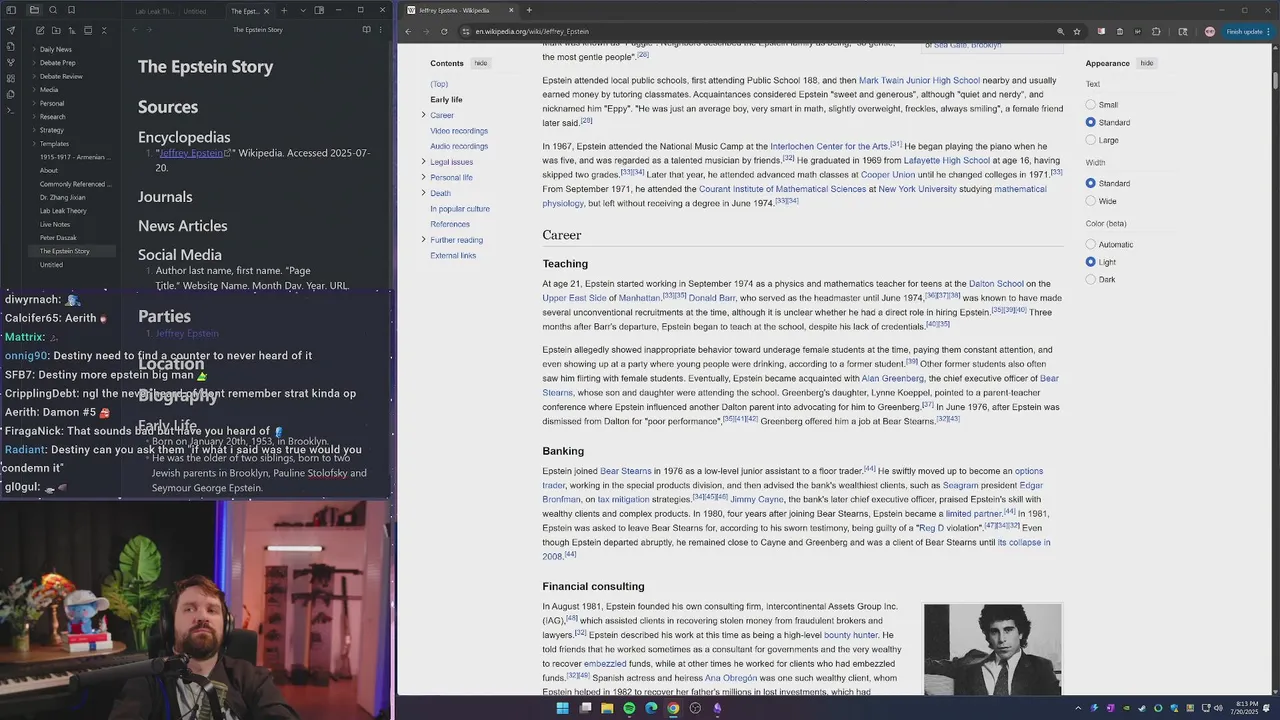
Task: Toggle the Obsidian right sidebar icon
Action: pos(319,10)
